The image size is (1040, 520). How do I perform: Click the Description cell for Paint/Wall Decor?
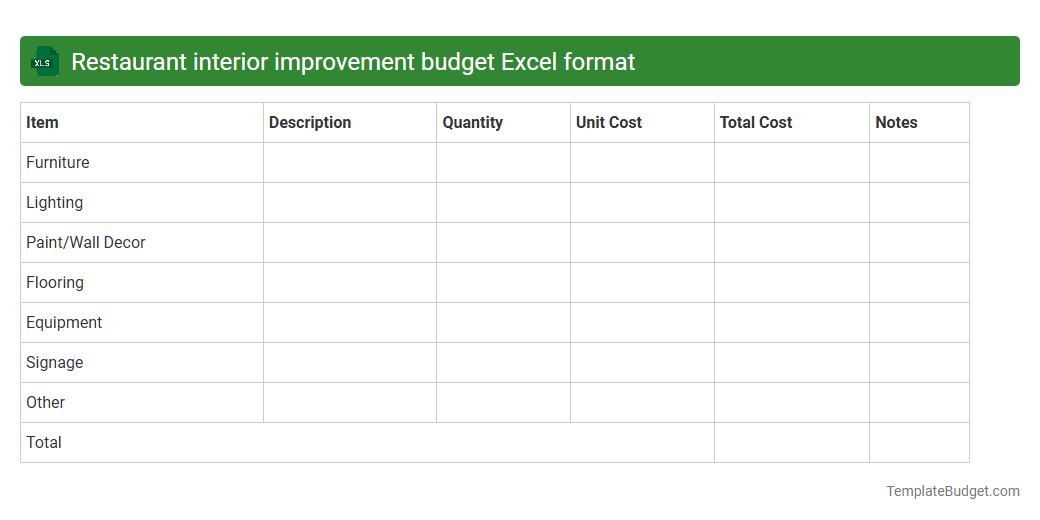pyautogui.click(x=350, y=243)
